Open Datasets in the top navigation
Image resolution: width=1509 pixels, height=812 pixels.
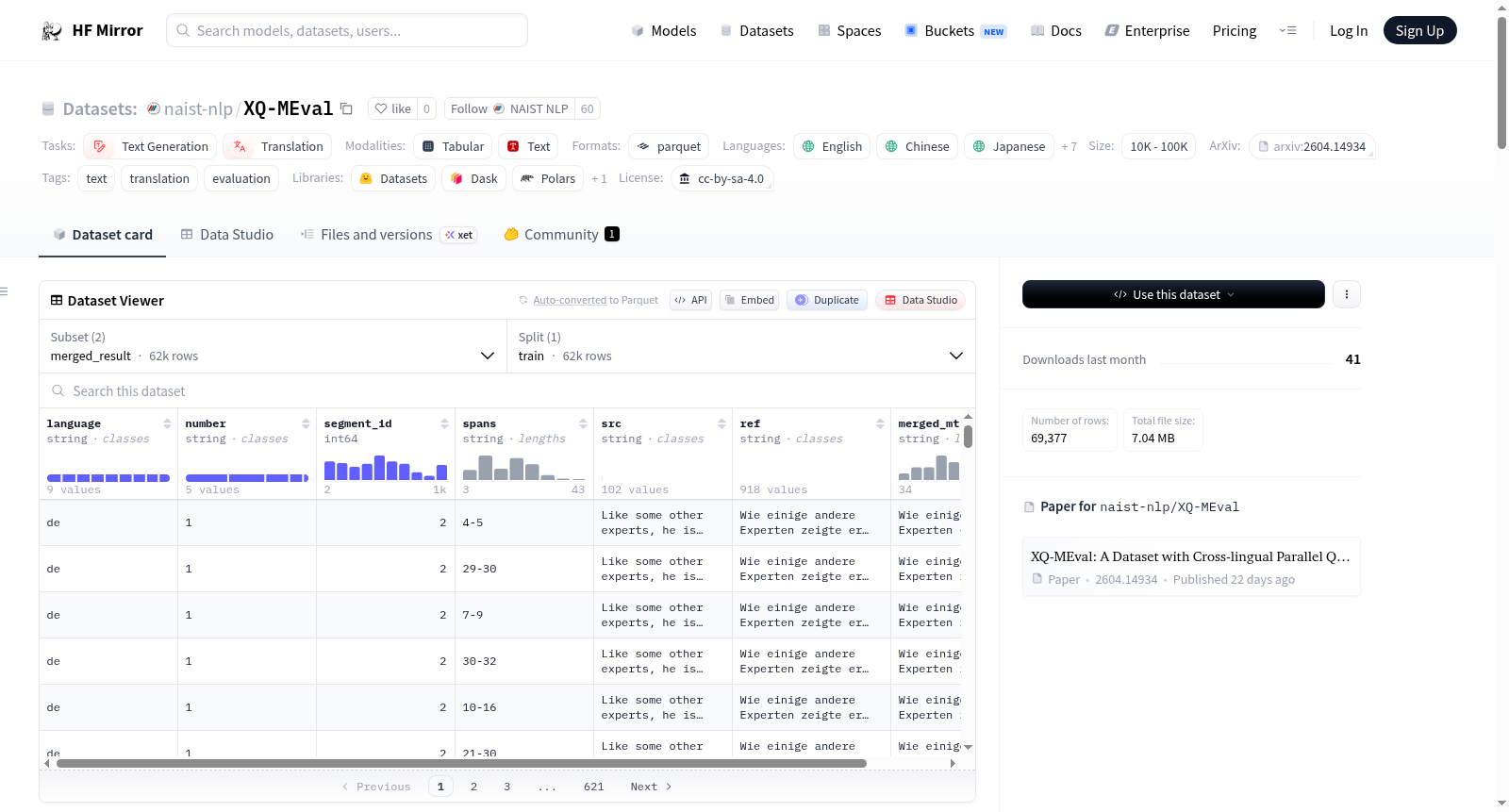click(757, 31)
